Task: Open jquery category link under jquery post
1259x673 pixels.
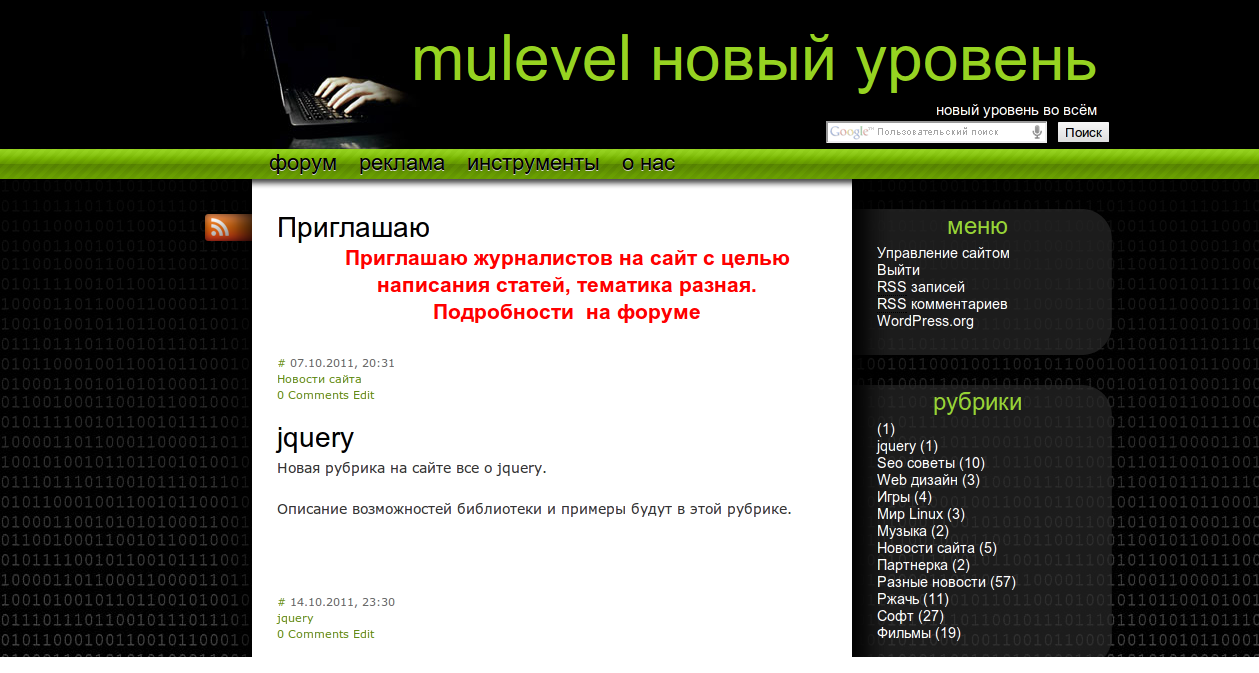Action: [295, 618]
